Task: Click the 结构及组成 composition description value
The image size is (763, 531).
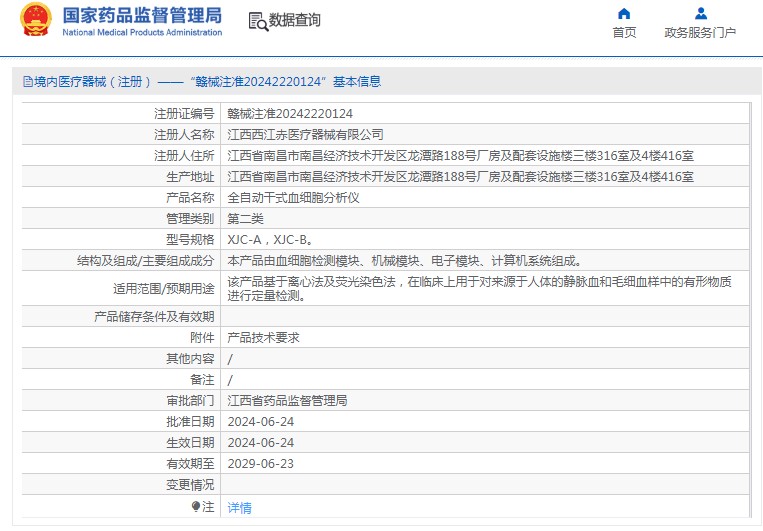Action: [404, 261]
